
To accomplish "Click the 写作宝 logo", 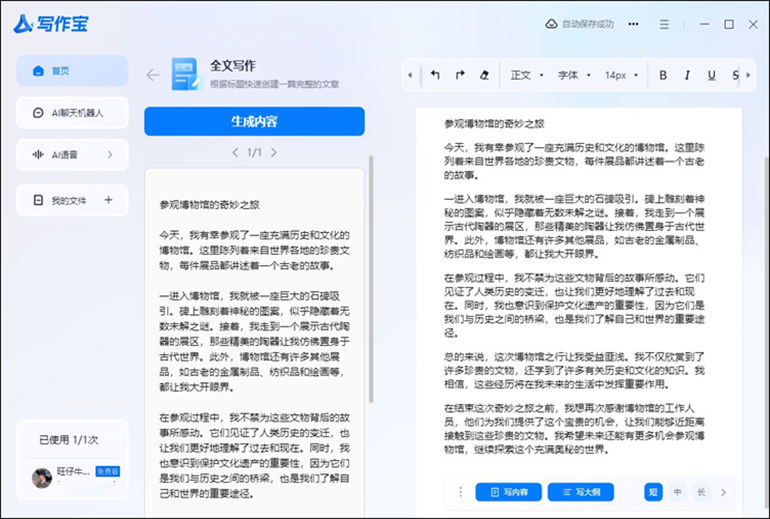I will click(x=51, y=23).
